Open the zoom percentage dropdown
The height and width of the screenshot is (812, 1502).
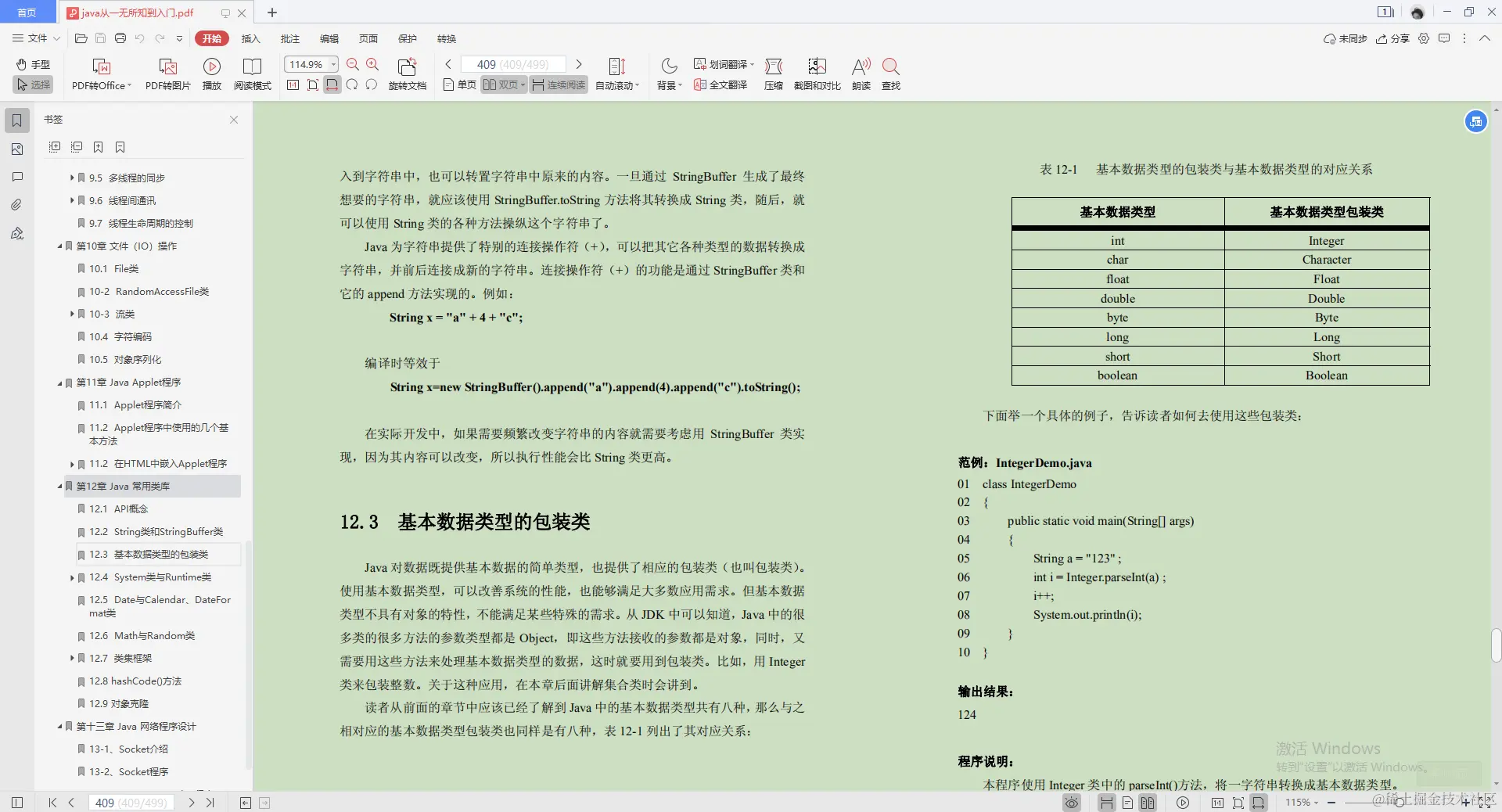(x=332, y=64)
